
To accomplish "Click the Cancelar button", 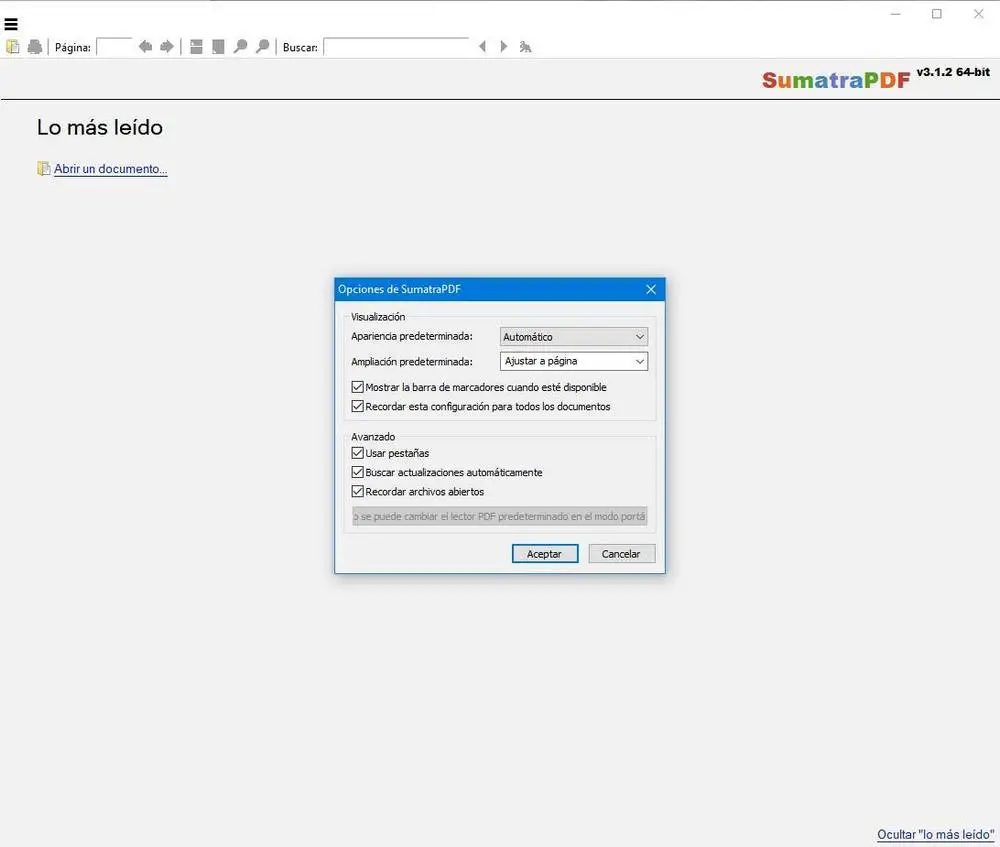I will click(x=621, y=554).
